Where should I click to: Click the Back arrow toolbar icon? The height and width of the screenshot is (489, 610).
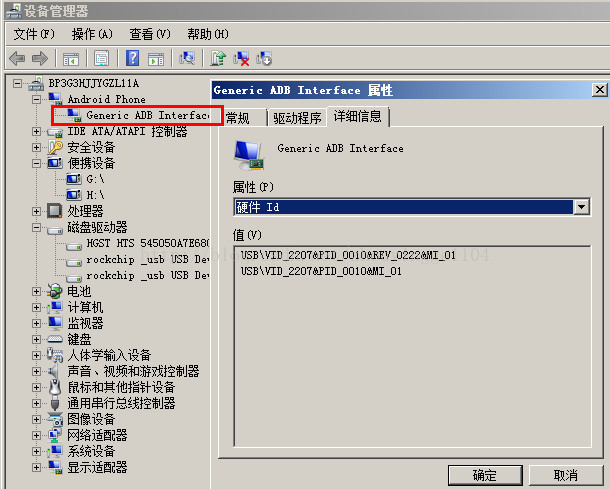click(17, 58)
